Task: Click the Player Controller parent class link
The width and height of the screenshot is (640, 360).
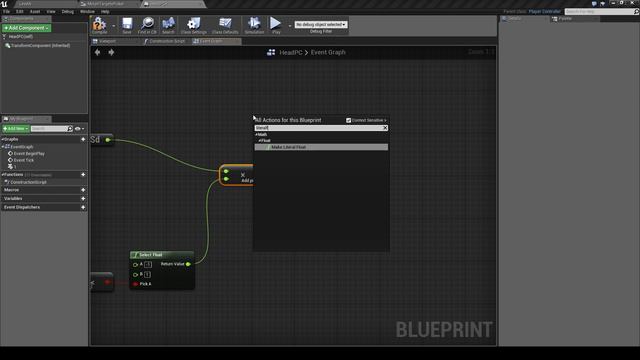Action: [x=544, y=11]
